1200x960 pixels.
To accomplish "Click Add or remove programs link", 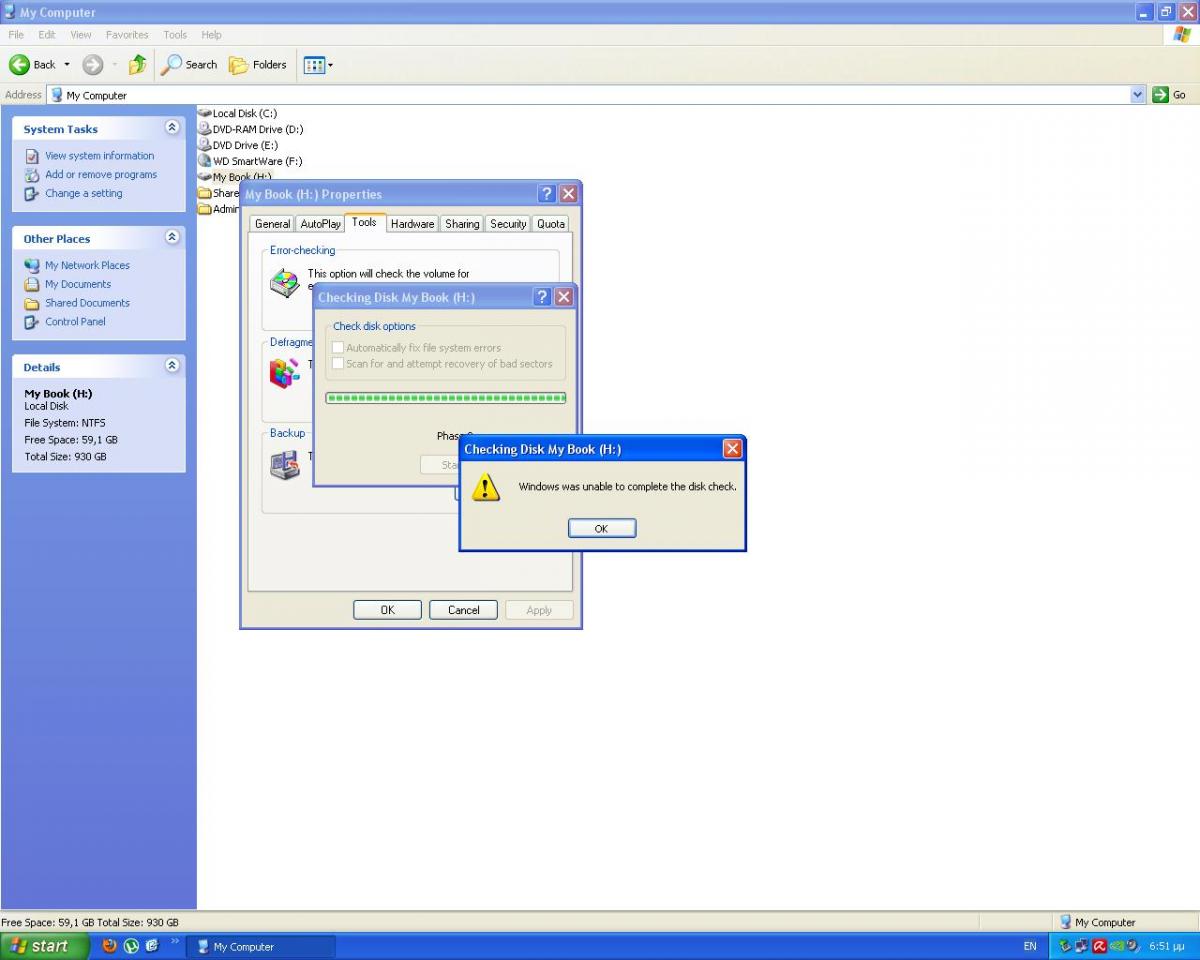I will [101, 175].
